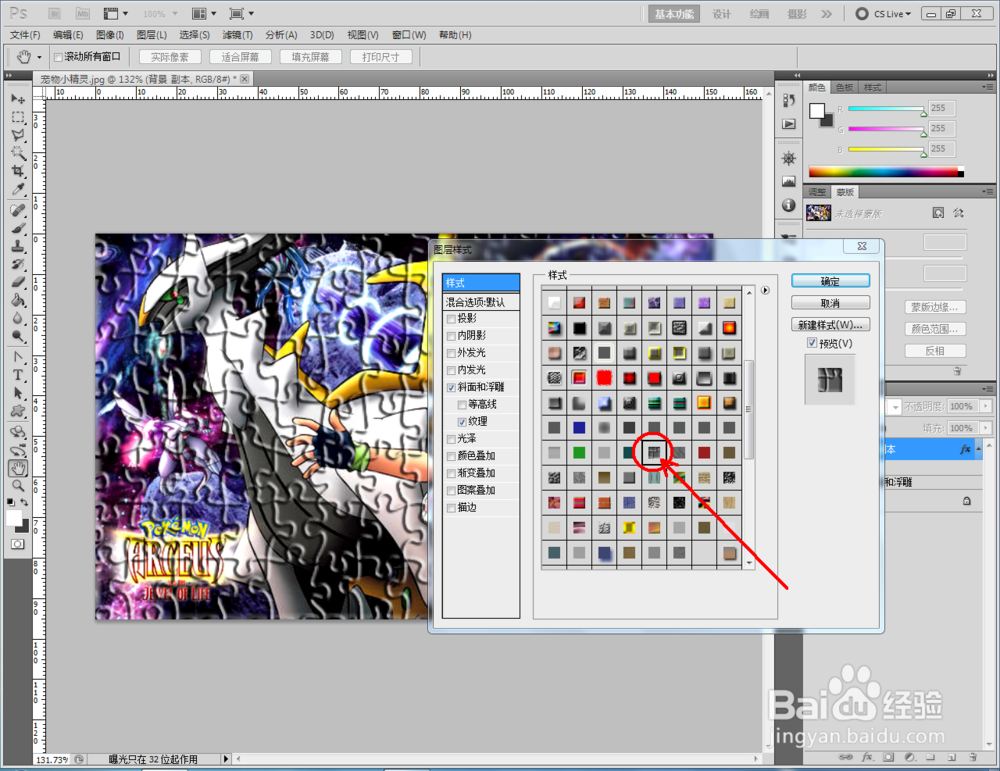Viewport: 1000px width, 771px height.
Task: Pick a color from the spectrum ramp
Action: click(886, 172)
